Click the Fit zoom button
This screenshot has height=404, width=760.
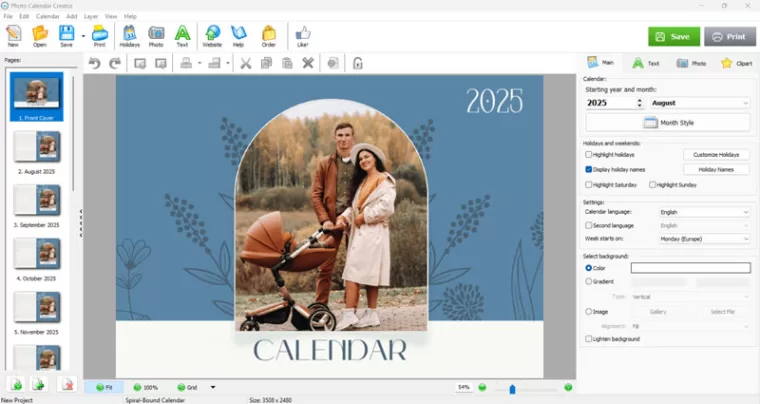104,388
